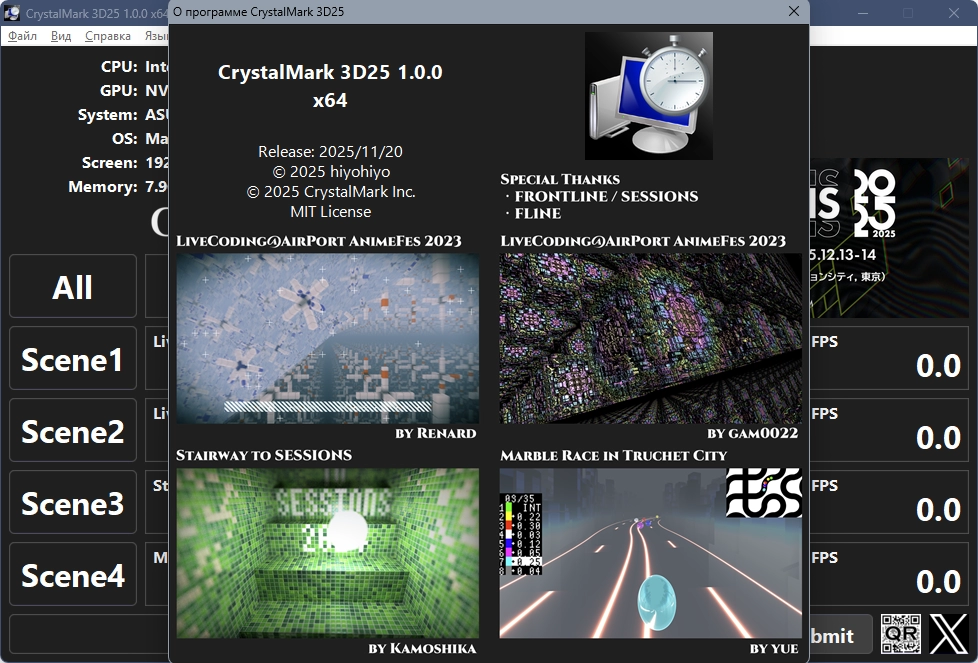Screen dimensions: 978x663
Task: Click the Marble Race in Truchet City thumbnail
Action: coord(651,553)
